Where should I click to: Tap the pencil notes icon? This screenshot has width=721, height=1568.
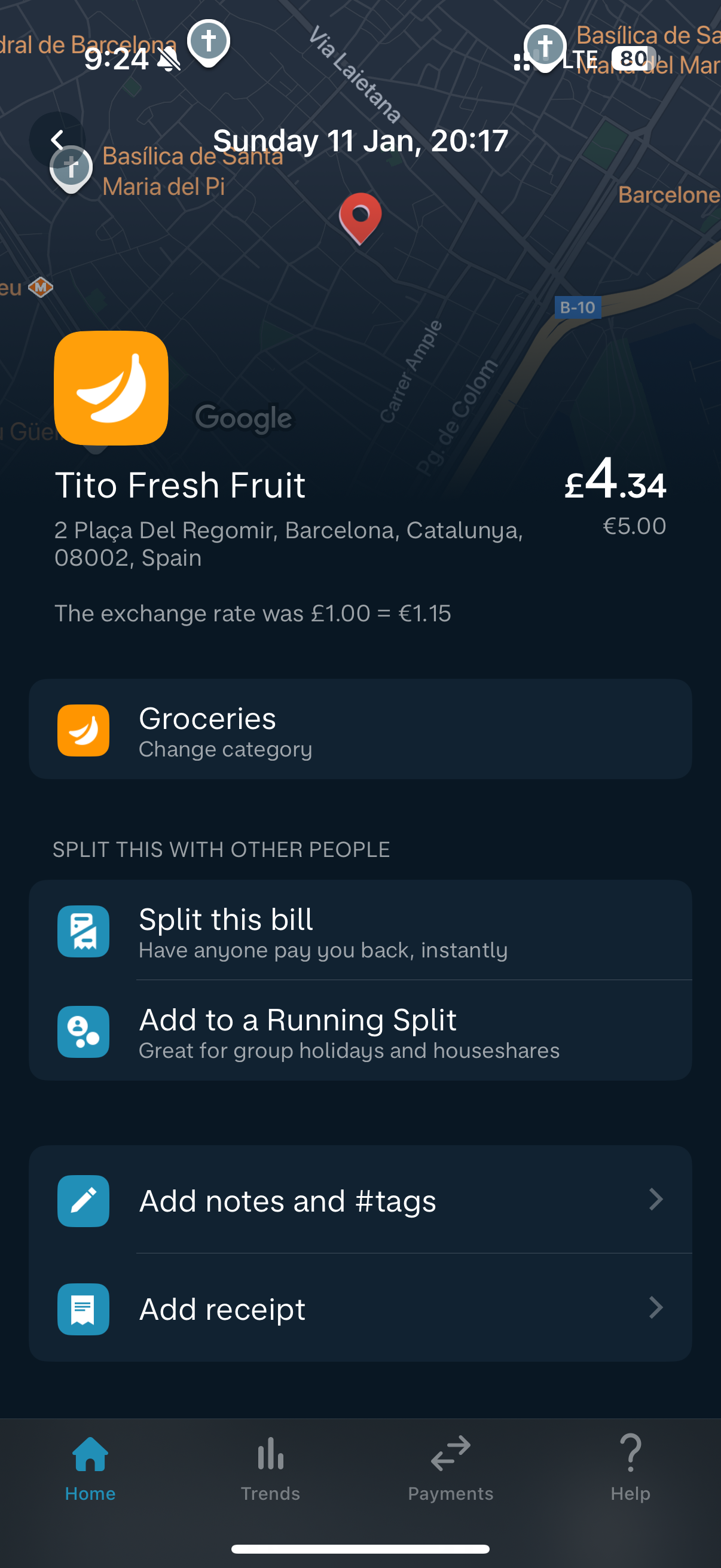(83, 1200)
